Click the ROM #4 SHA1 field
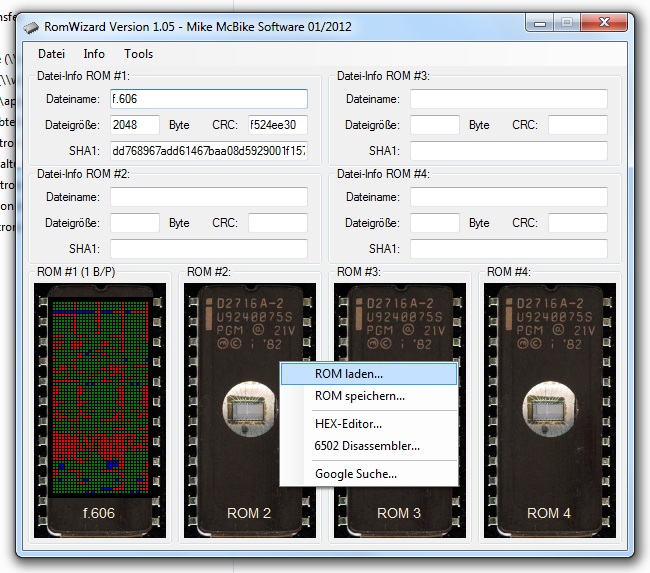The image size is (650, 573). pyautogui.click(x=508, y=249)
